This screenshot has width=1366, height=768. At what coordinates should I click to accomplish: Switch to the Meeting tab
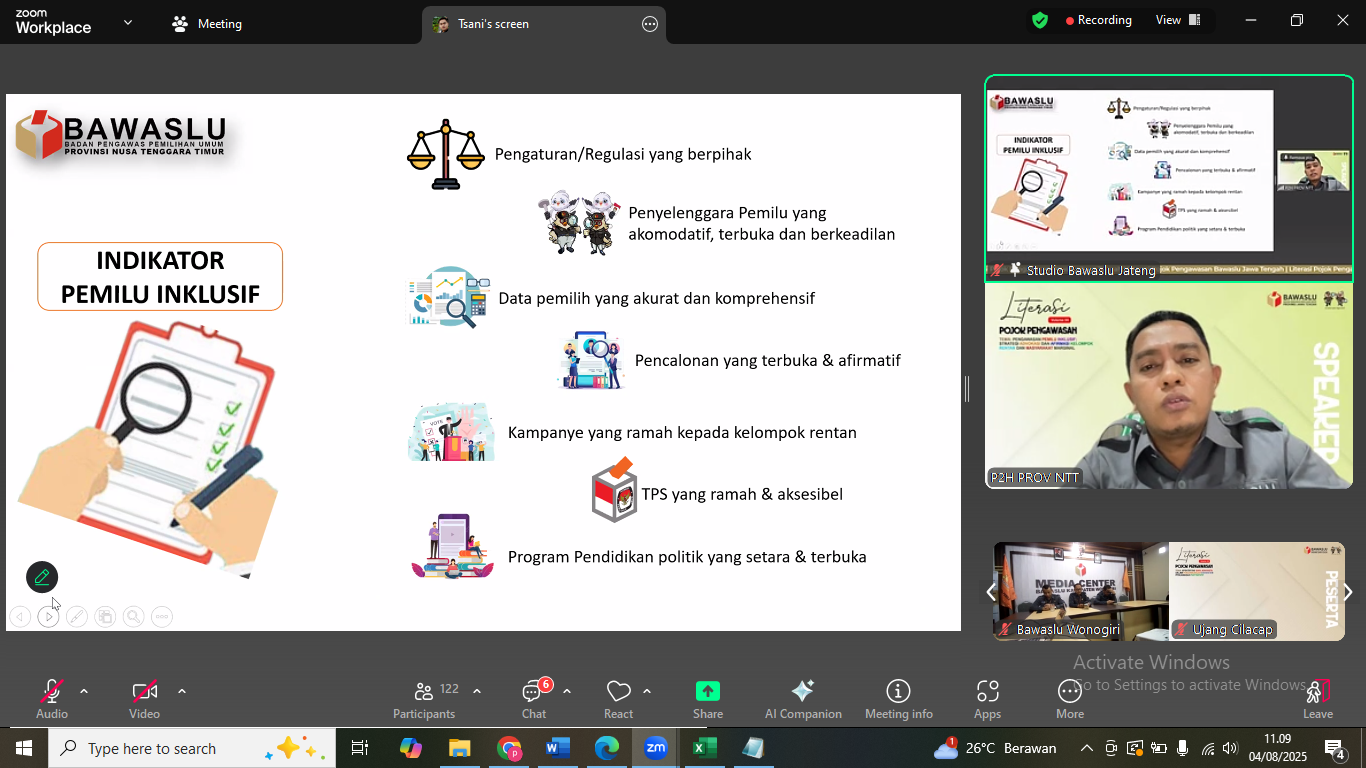[x=208, y=24]
